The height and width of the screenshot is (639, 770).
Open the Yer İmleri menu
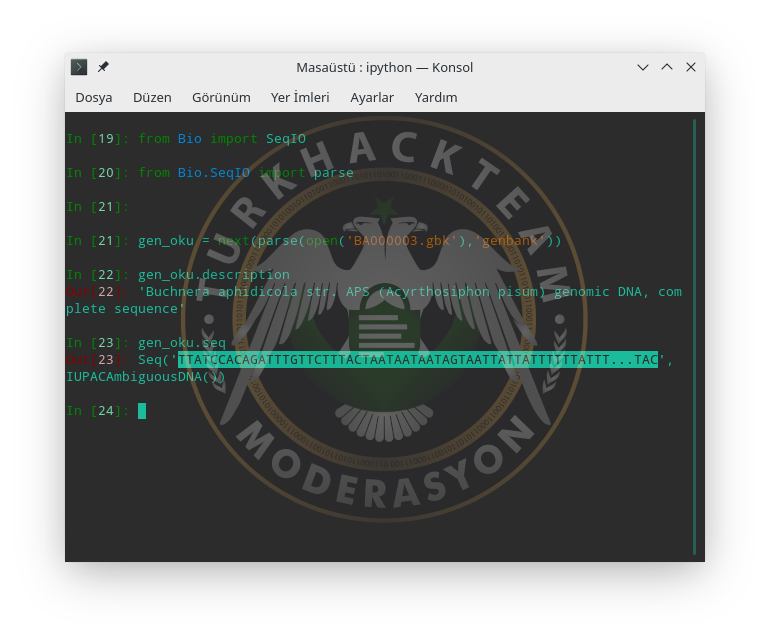[x=300, y=97]
